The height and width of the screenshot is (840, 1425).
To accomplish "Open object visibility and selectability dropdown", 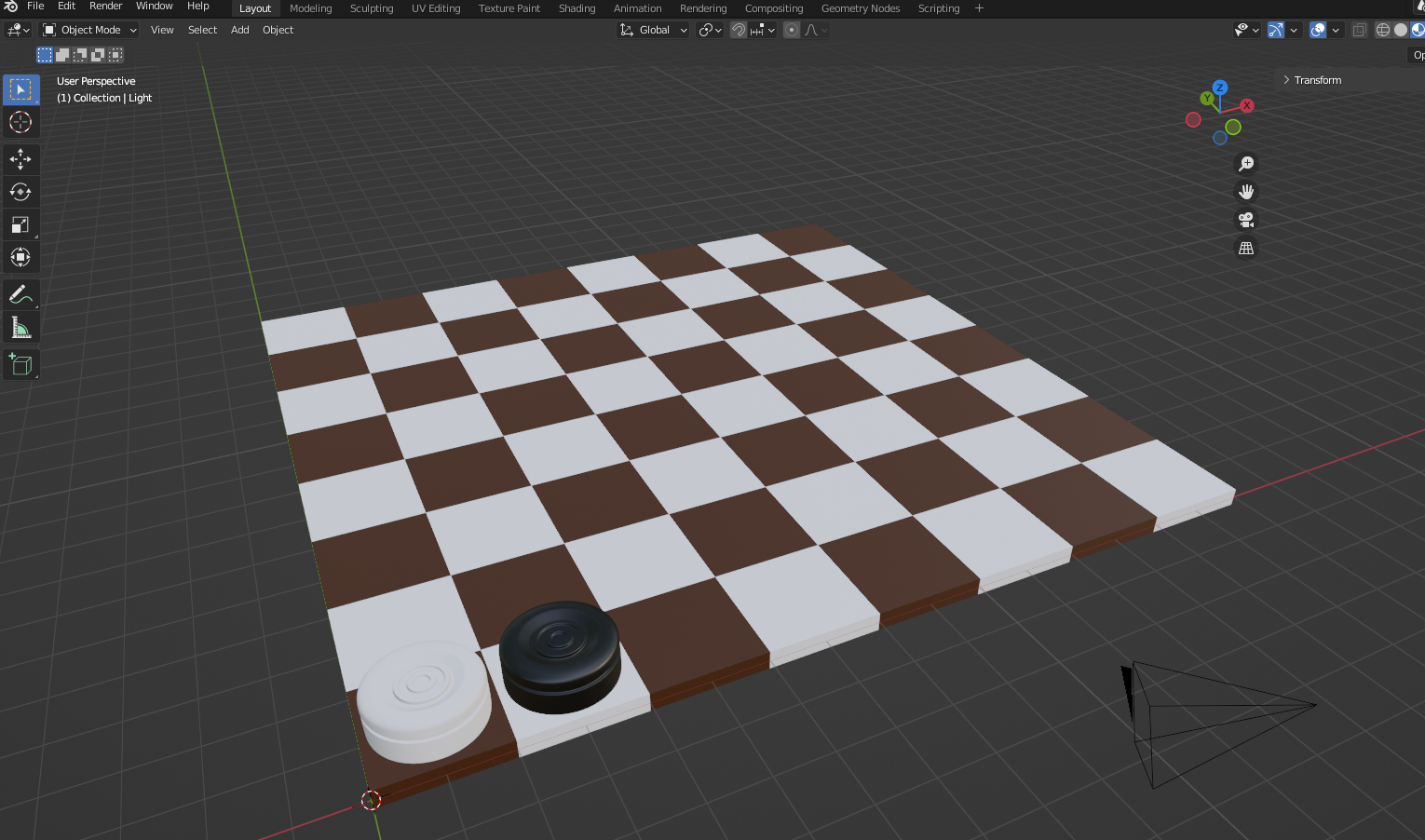I will point(1246,30).
